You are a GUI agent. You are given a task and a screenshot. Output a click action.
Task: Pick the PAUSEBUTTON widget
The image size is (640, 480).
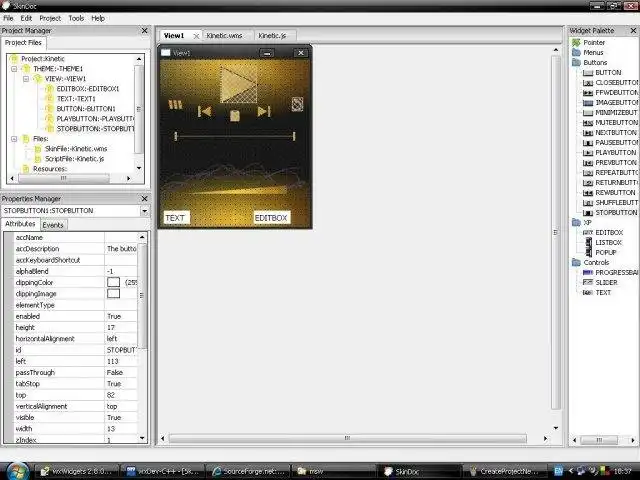pos(610,142)
